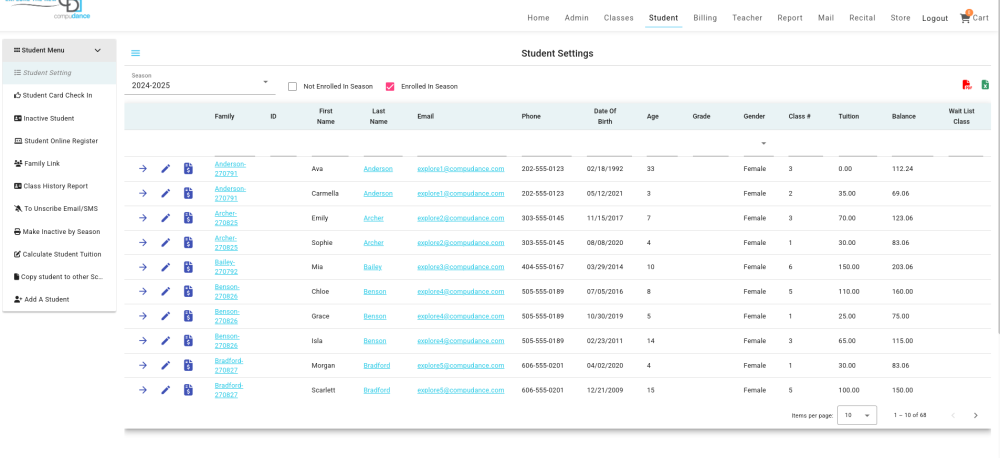Open the Admin menu
1000x458 pixels.
(x=577, y=18)
